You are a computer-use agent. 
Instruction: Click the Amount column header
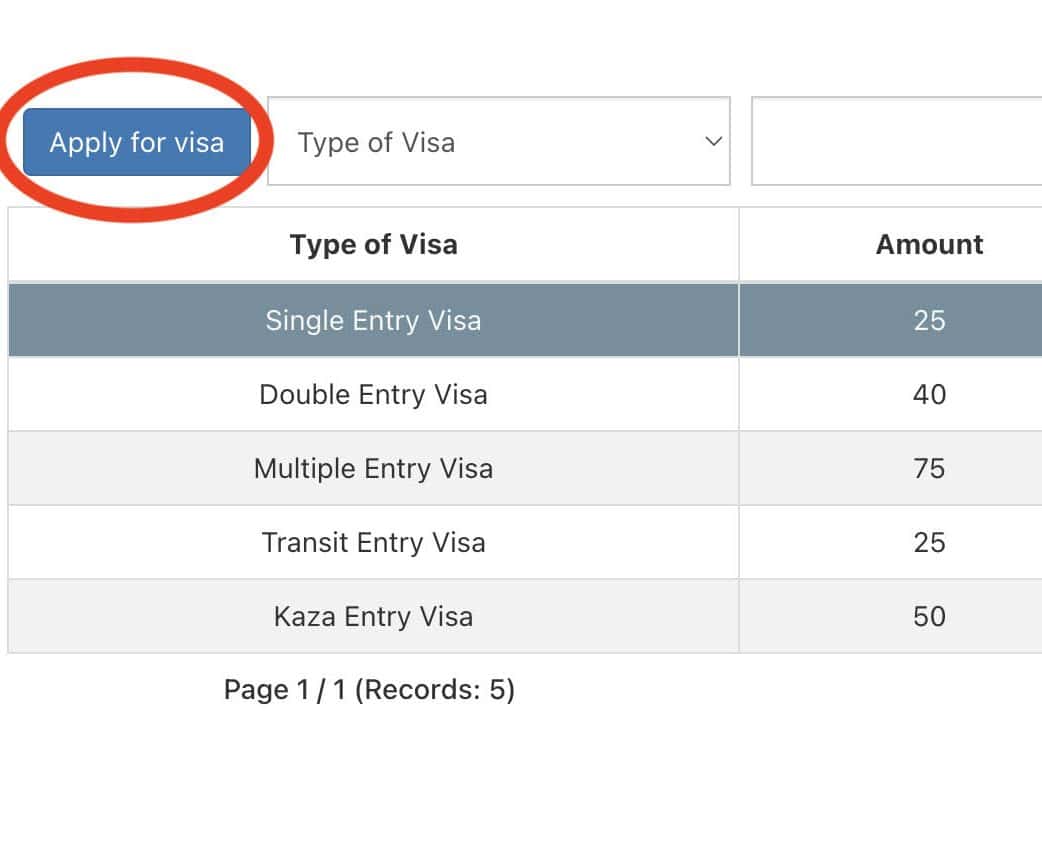[929, 245]
